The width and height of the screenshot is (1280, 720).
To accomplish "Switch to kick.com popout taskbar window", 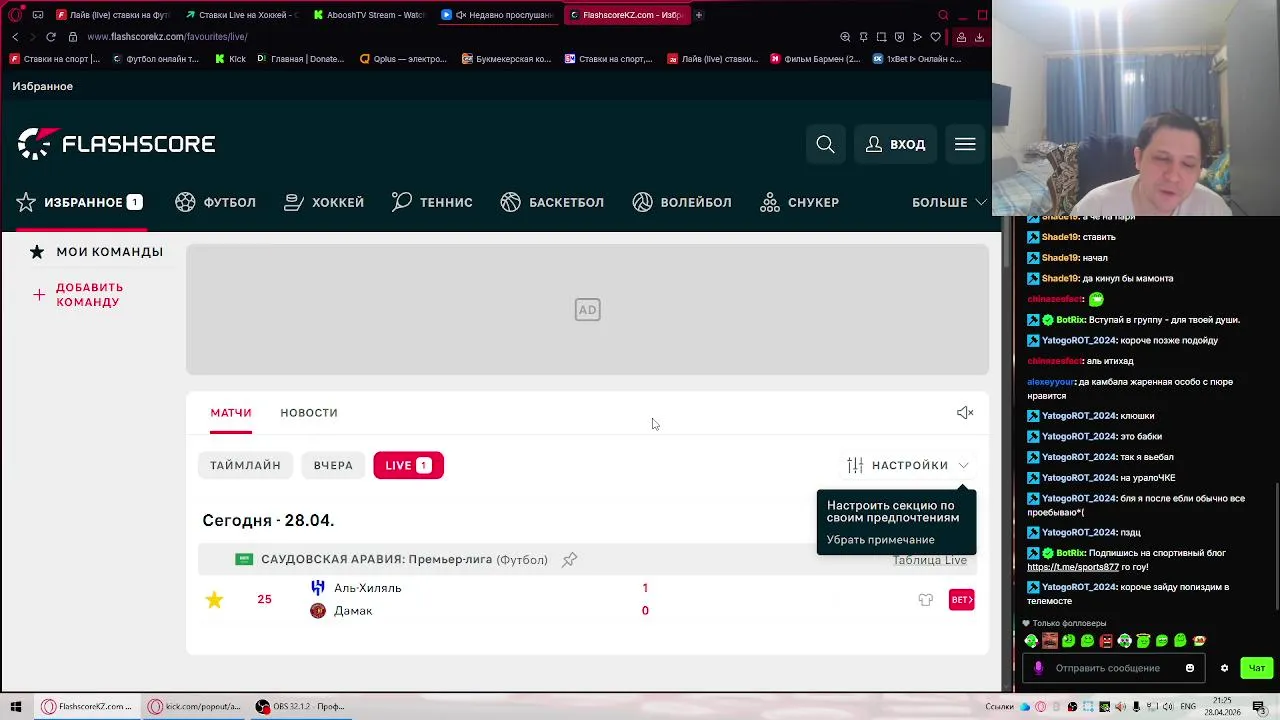I will click(194, 706).
